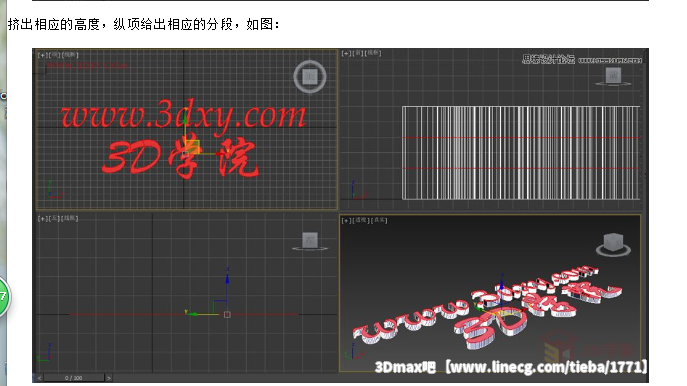
Task: Click the blue Z-axis arrow in the left viewport
Action: 227,277
